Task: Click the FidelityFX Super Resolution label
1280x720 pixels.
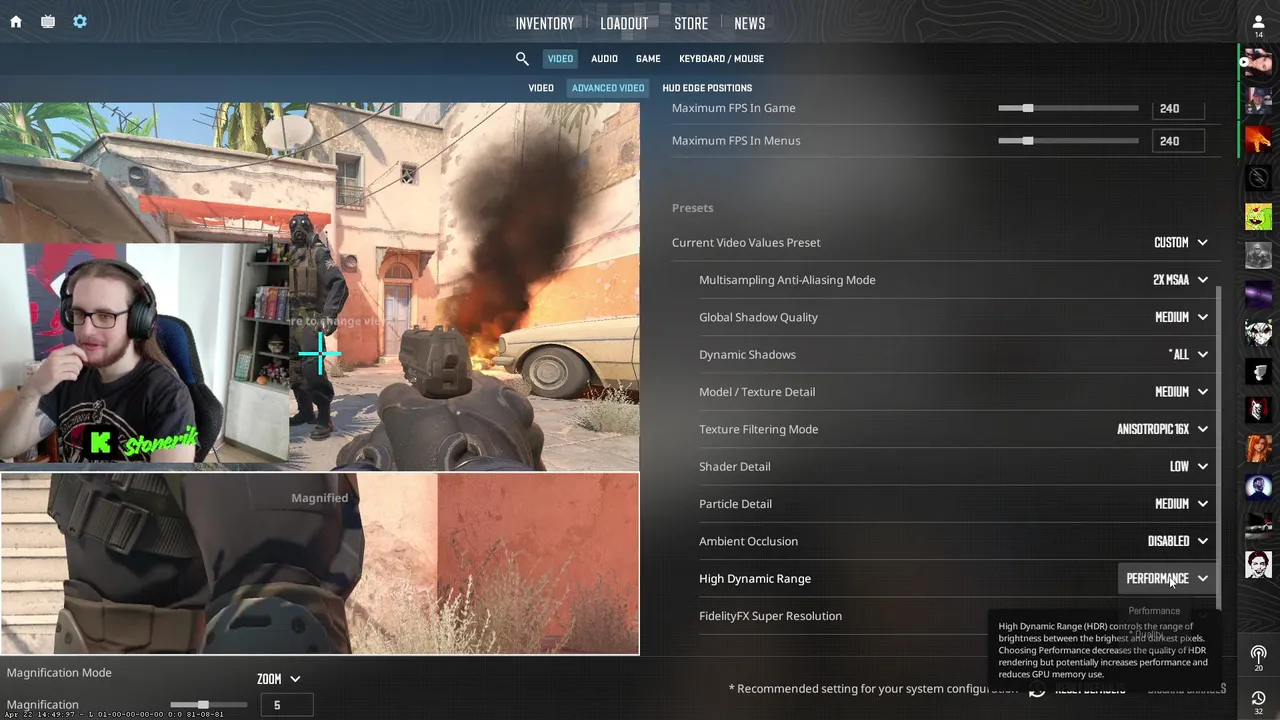Action: (770, 616)
